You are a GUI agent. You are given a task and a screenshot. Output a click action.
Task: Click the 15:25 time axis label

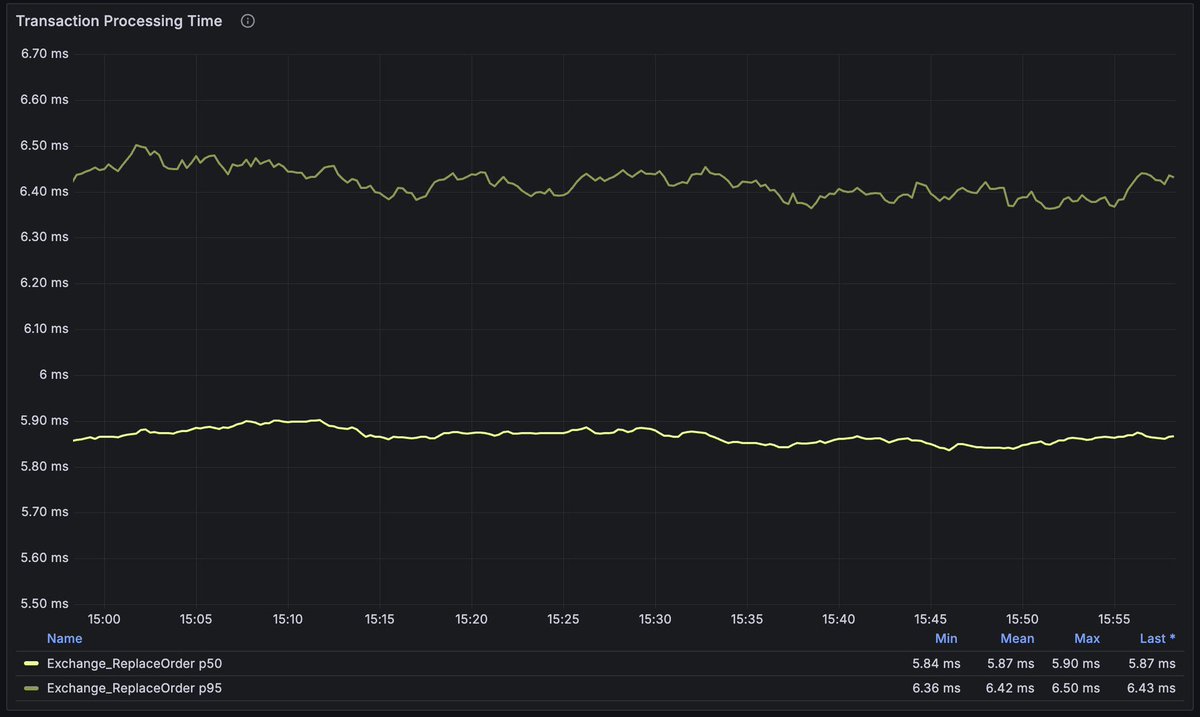(x=563, y=620)
